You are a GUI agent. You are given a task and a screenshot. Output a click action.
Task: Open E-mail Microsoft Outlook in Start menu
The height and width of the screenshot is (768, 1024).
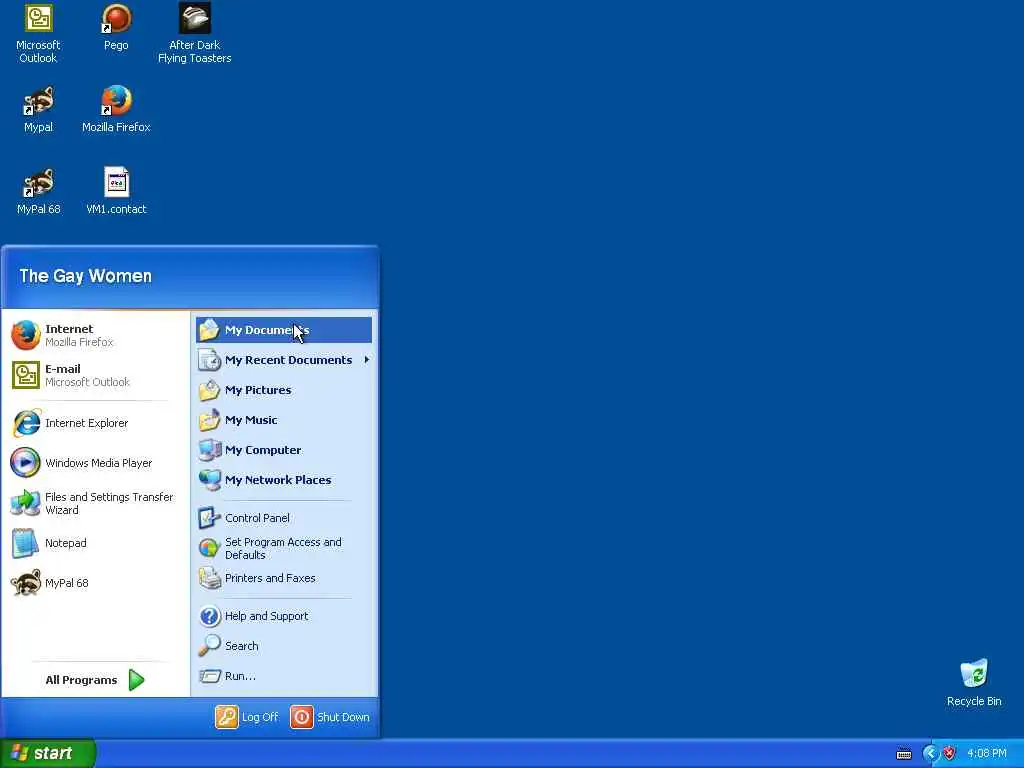point(96,375)
